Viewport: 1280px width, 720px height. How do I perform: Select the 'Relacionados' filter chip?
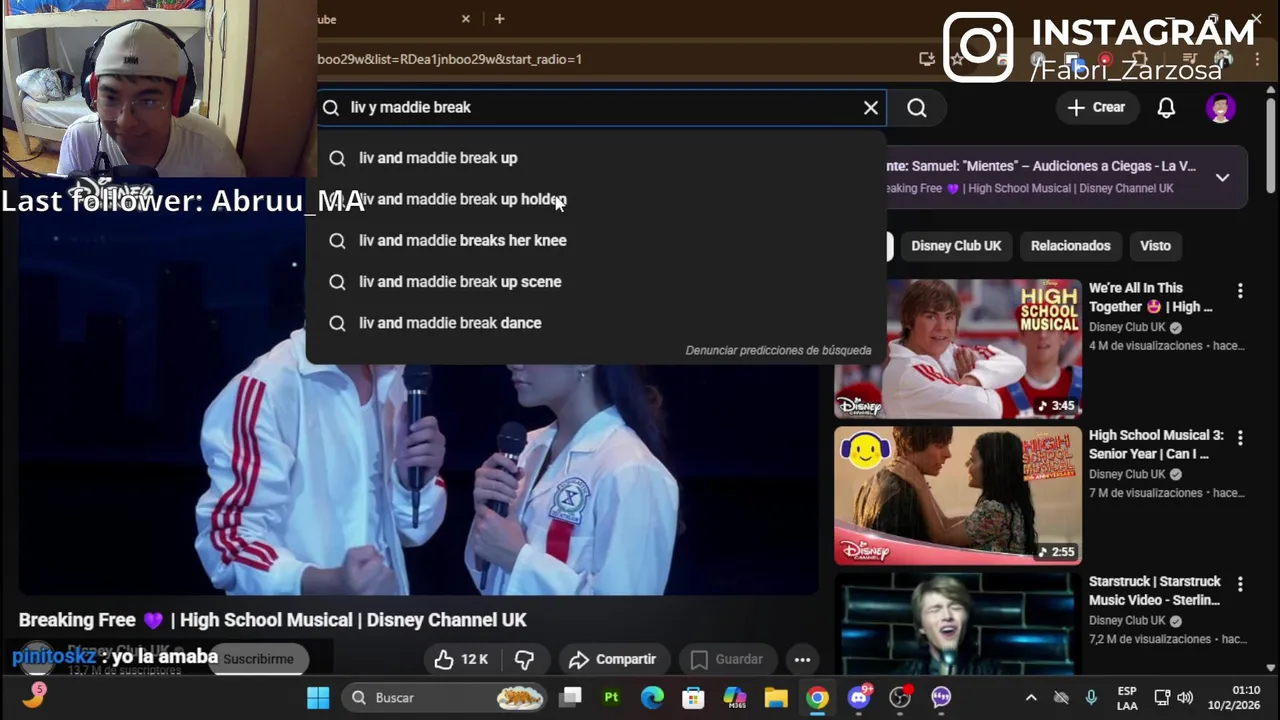pyautogui.click(x=1070, y=246)
